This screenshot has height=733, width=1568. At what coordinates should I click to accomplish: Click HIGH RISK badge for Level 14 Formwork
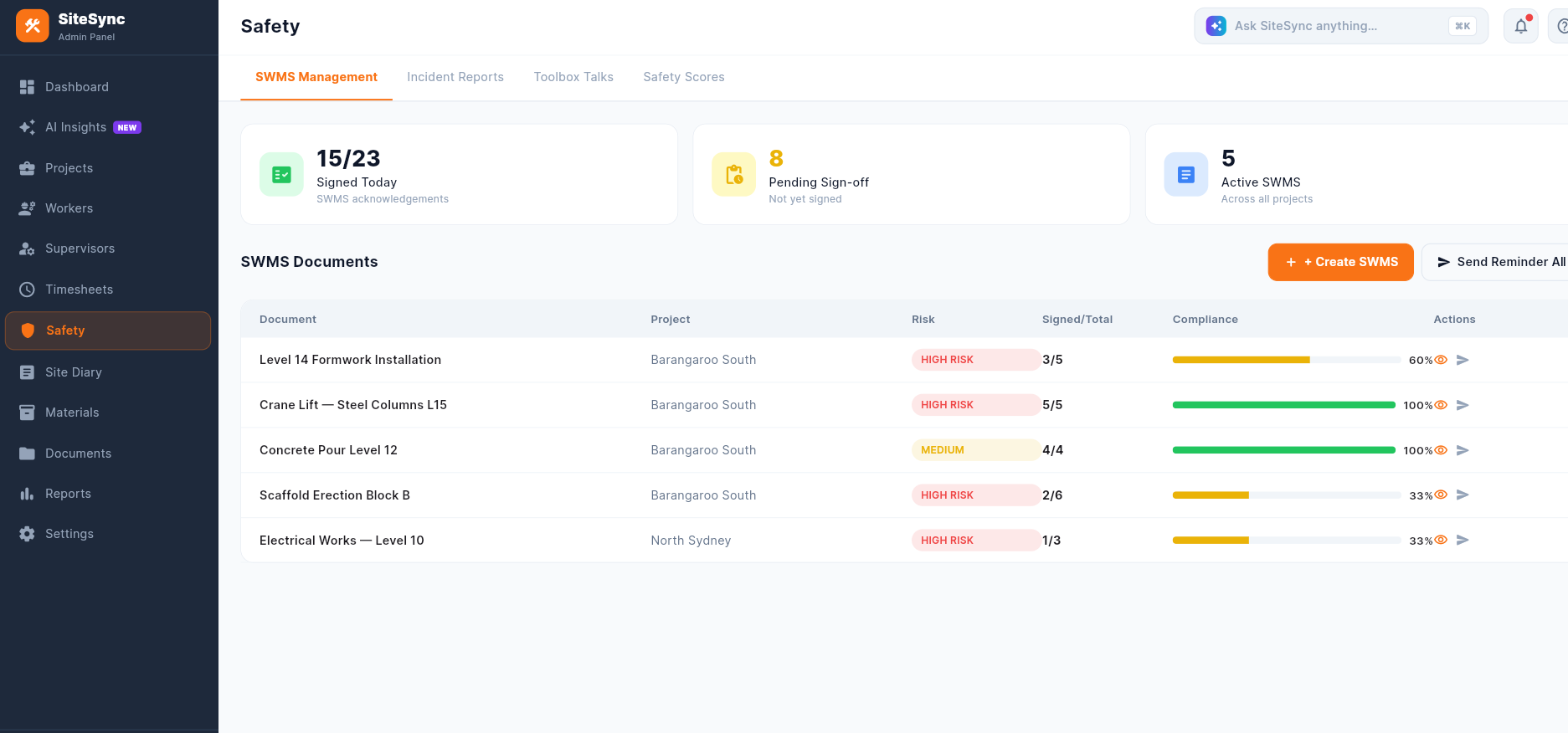click(976, 360)
